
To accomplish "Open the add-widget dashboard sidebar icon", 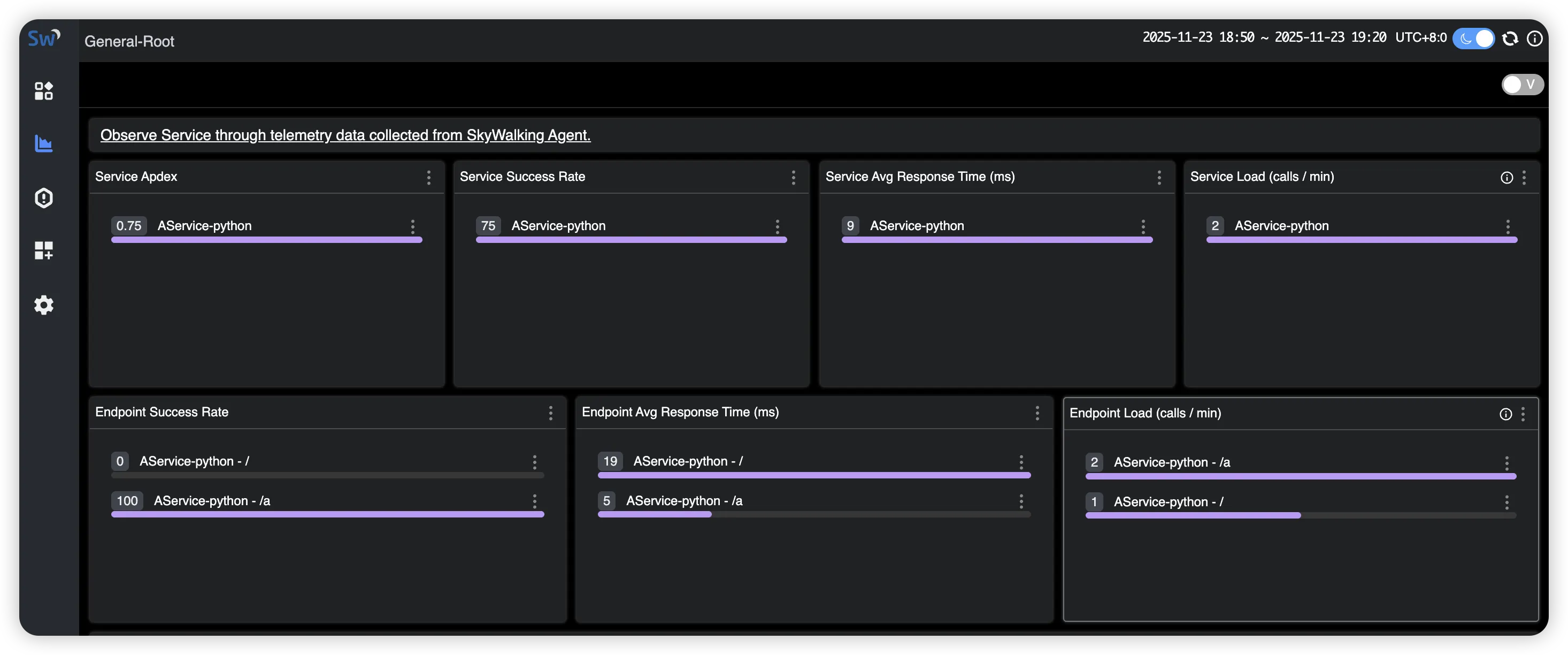I will 44,250.
